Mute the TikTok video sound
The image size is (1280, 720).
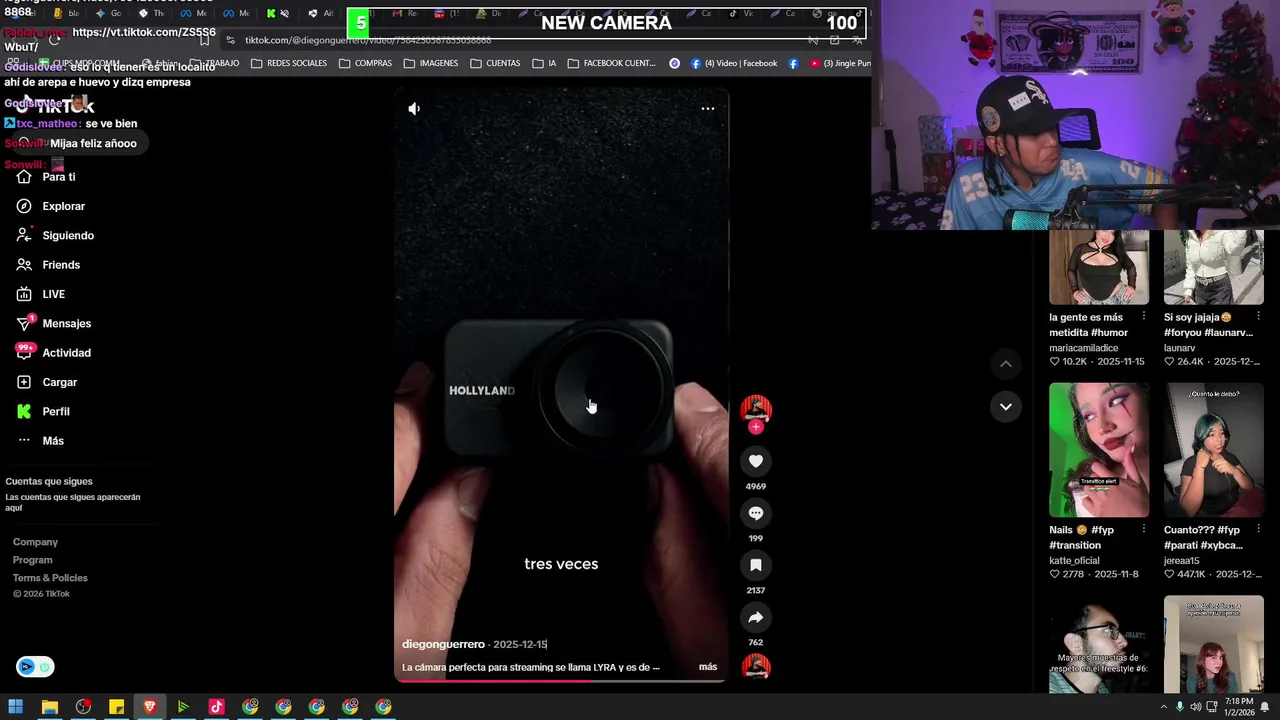coord(414,108)
